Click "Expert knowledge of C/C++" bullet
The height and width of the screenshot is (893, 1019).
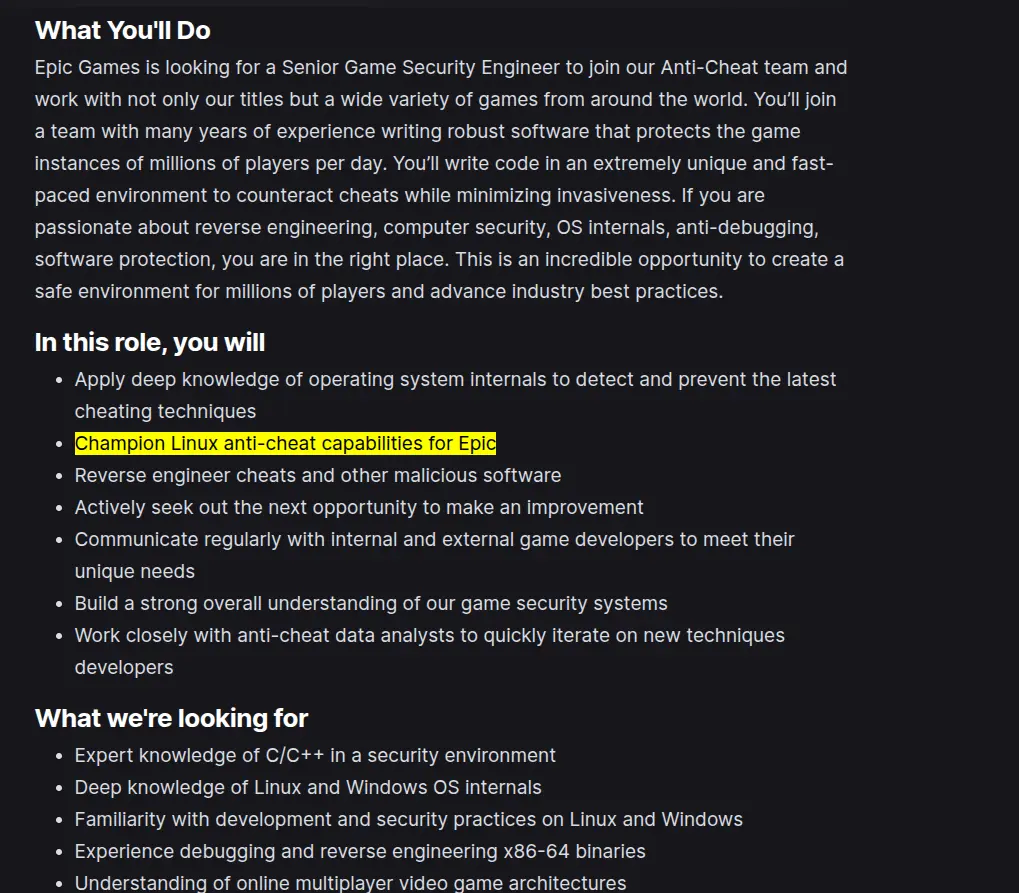tap(315, 755)
